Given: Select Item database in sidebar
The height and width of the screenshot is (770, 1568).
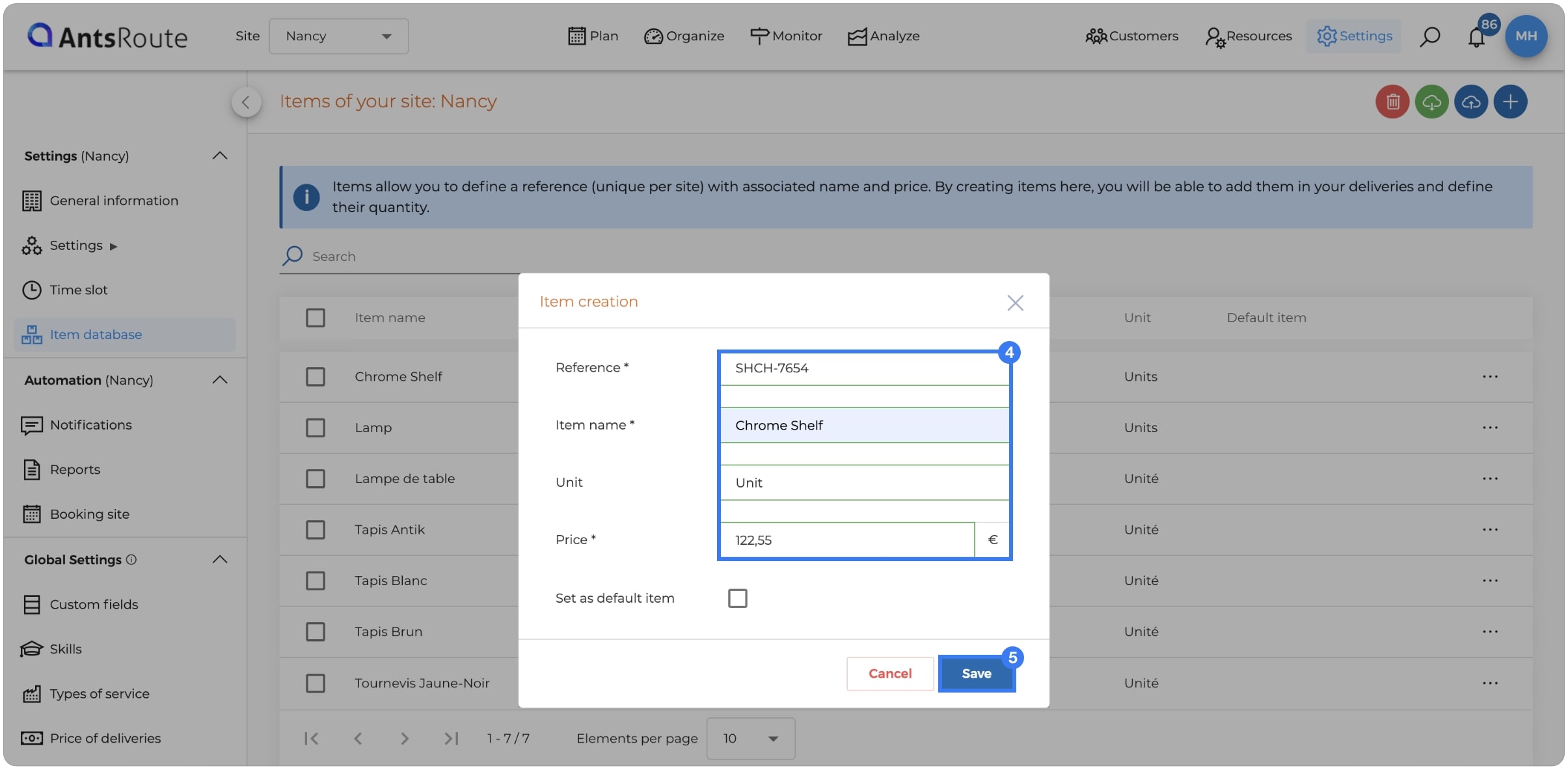Looking at the screenshot, I should click(124, 335).
